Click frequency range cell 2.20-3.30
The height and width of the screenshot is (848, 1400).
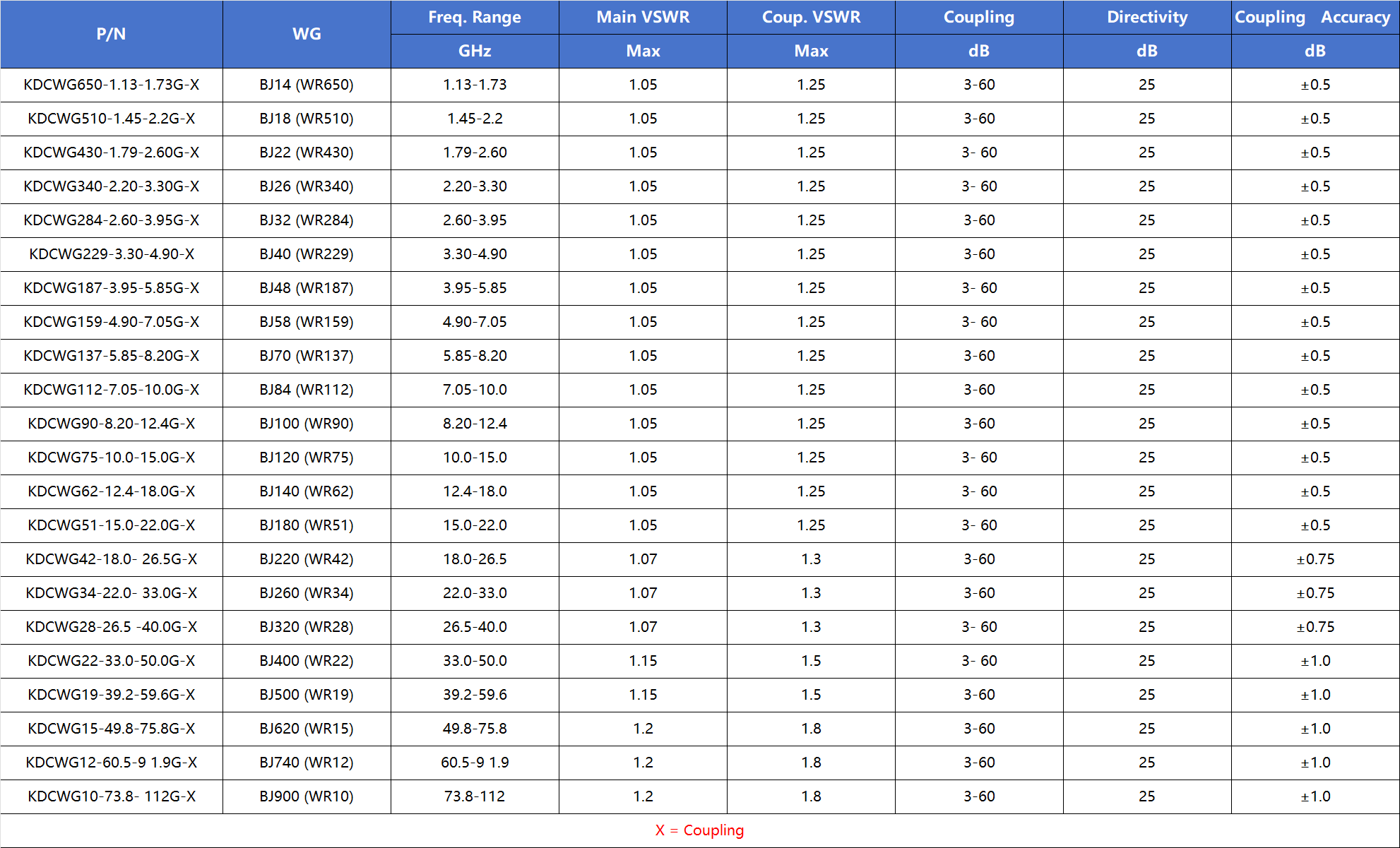pyautogui.click(x=475, y=186)
